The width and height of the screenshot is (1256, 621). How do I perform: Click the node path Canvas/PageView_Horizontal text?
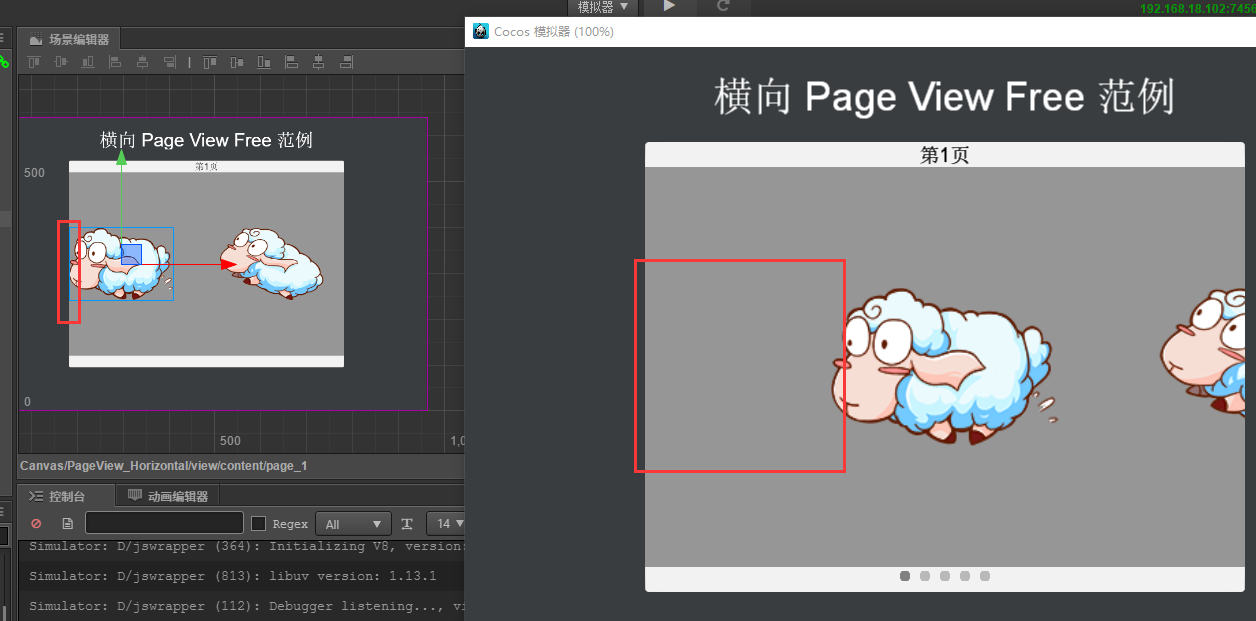click(163, 466)
